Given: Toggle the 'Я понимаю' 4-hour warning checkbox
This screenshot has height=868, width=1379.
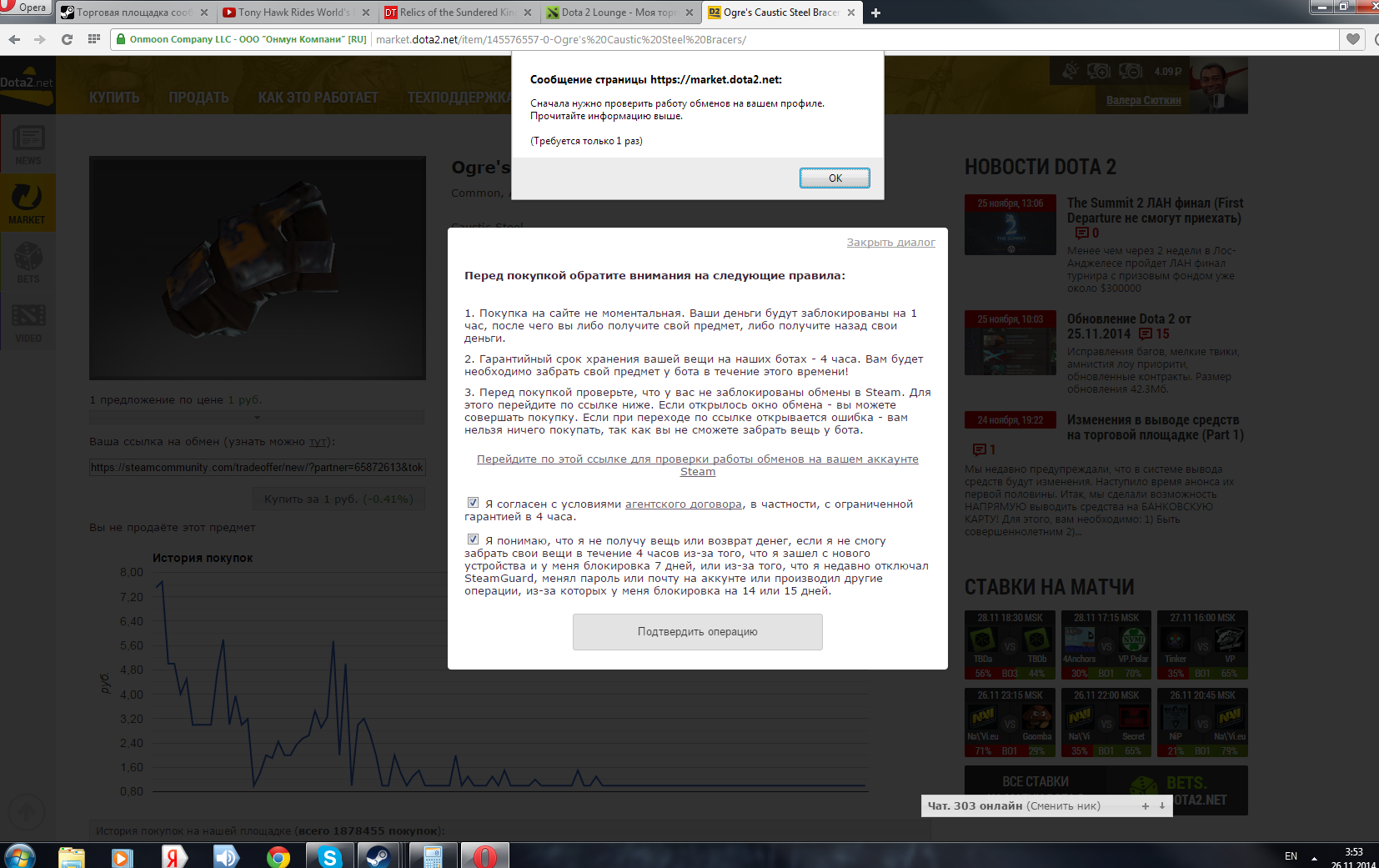Looking at the screenshot, I should [473, 539].
